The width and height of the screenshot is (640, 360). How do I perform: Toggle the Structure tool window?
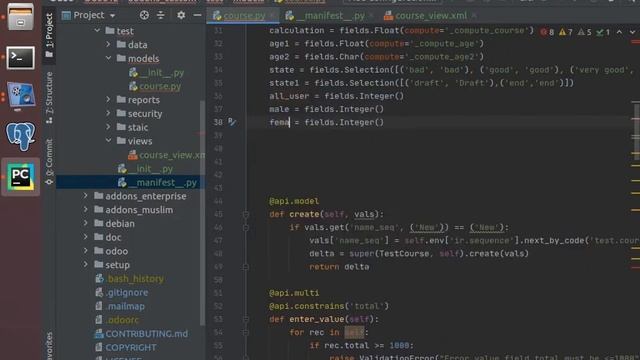49,98
